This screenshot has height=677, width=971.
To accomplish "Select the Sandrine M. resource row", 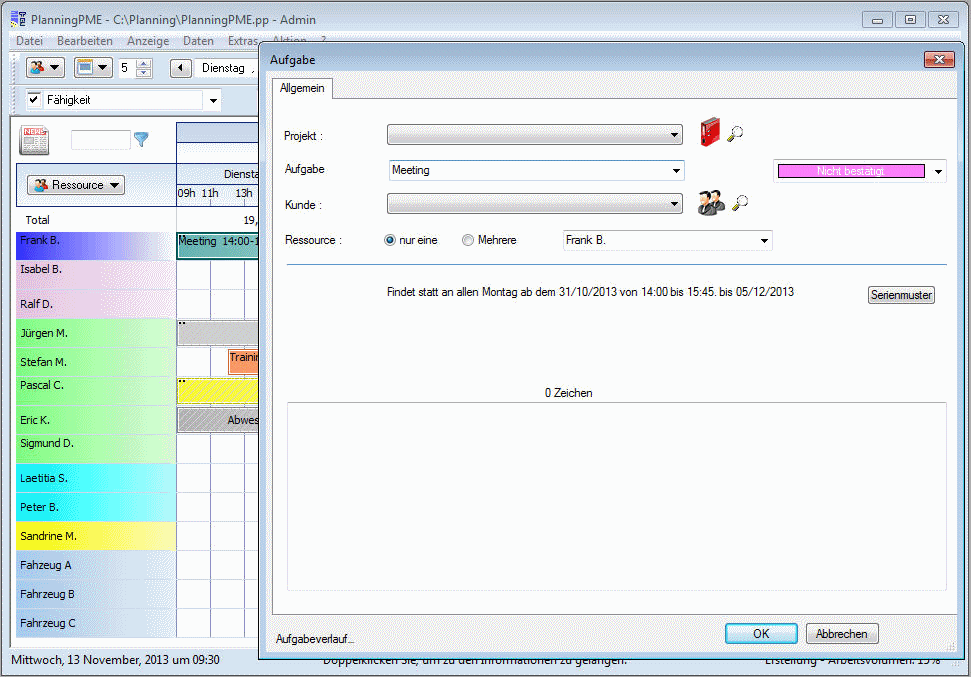I will pos(96,536).
